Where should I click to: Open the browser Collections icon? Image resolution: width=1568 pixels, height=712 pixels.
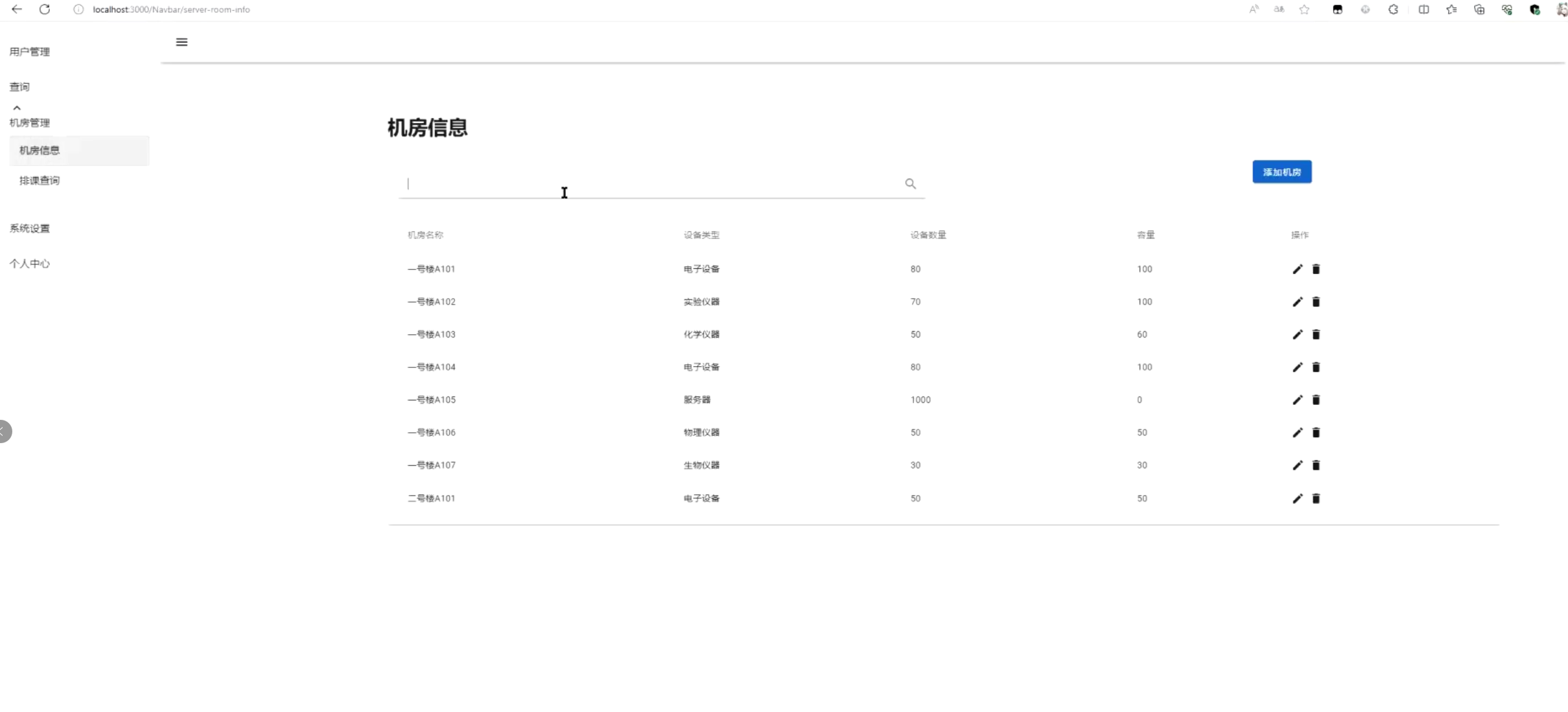1479,10
